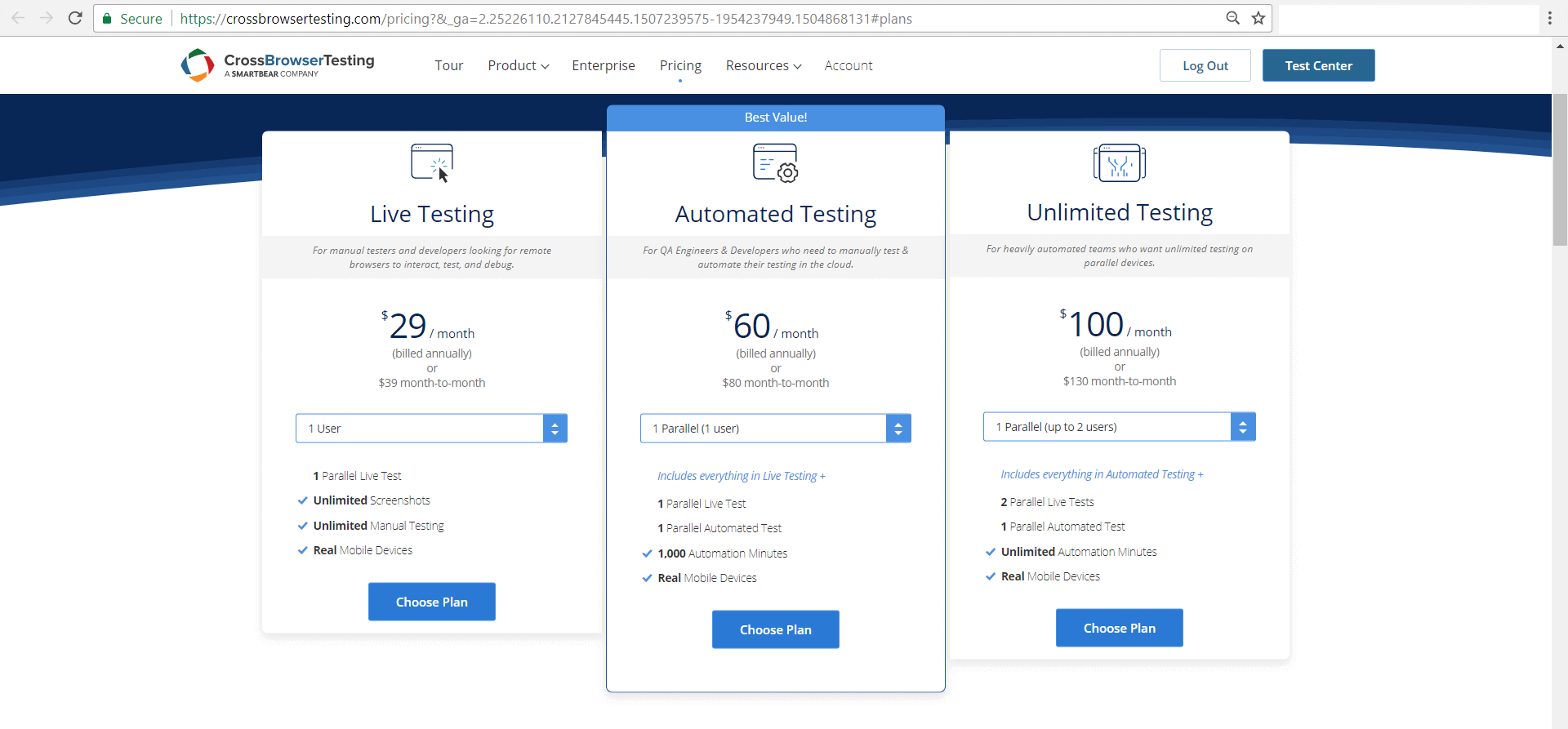Reload the page with the refresh icon
This screenshot has width=1568, height=729.
75,18
